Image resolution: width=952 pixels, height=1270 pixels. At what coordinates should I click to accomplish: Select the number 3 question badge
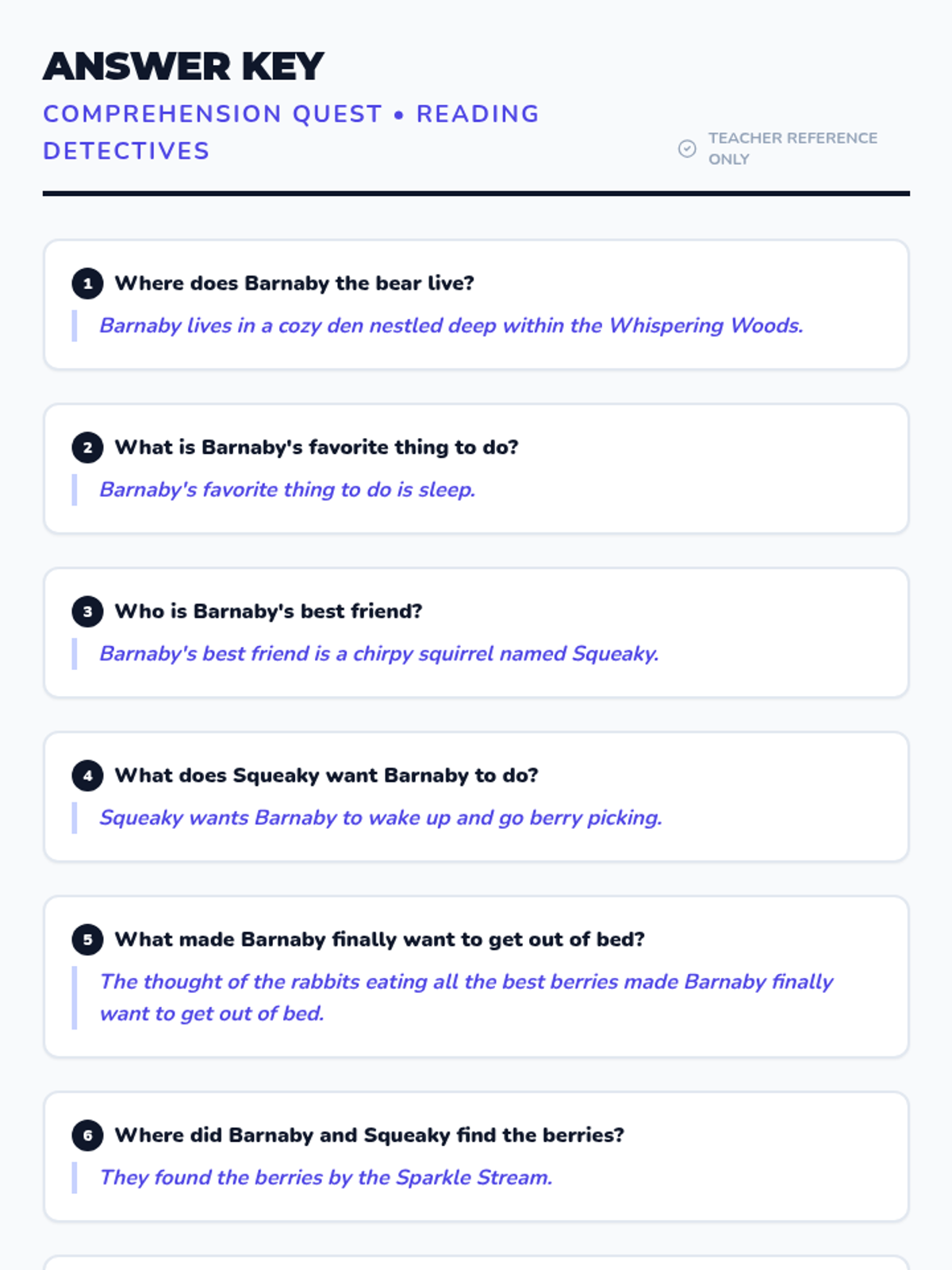pyautogui.click(x=87, y=611)
